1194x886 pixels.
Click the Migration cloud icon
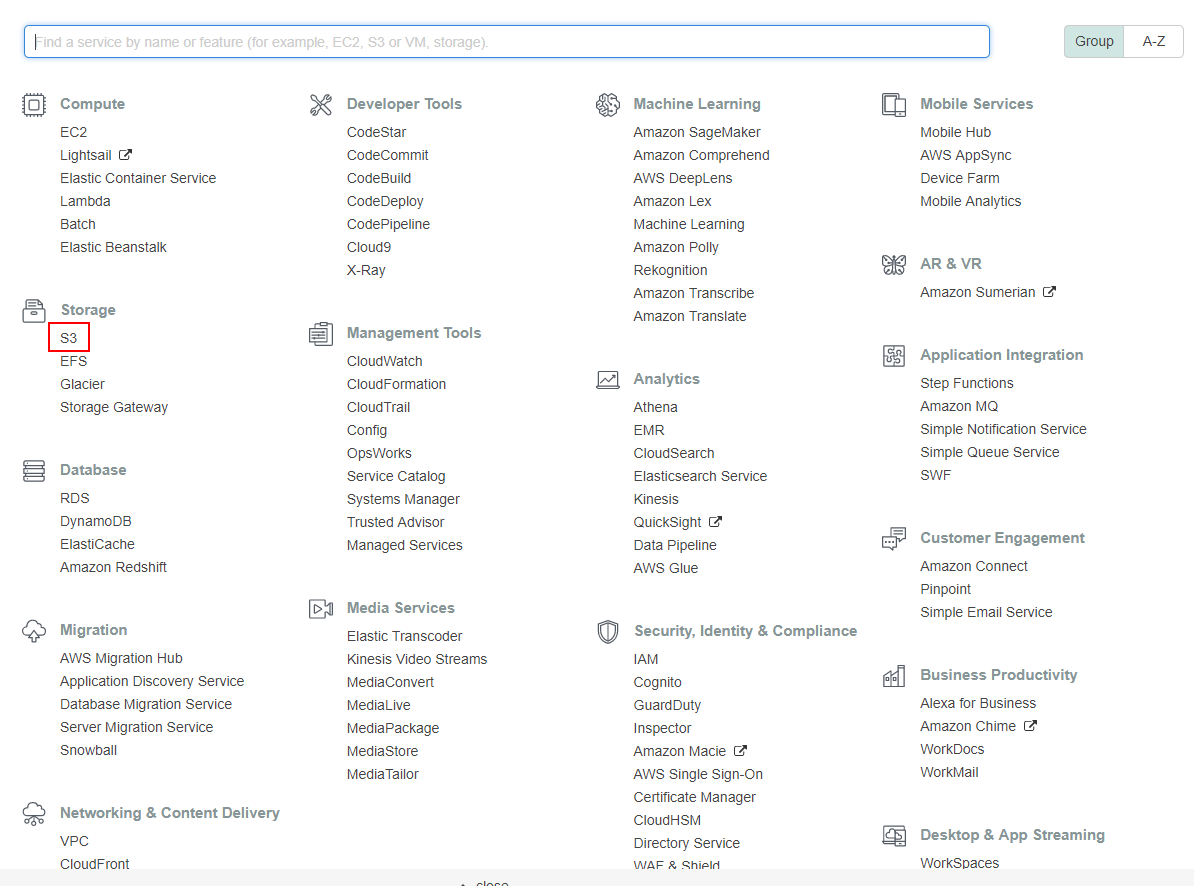coord(34,631)
